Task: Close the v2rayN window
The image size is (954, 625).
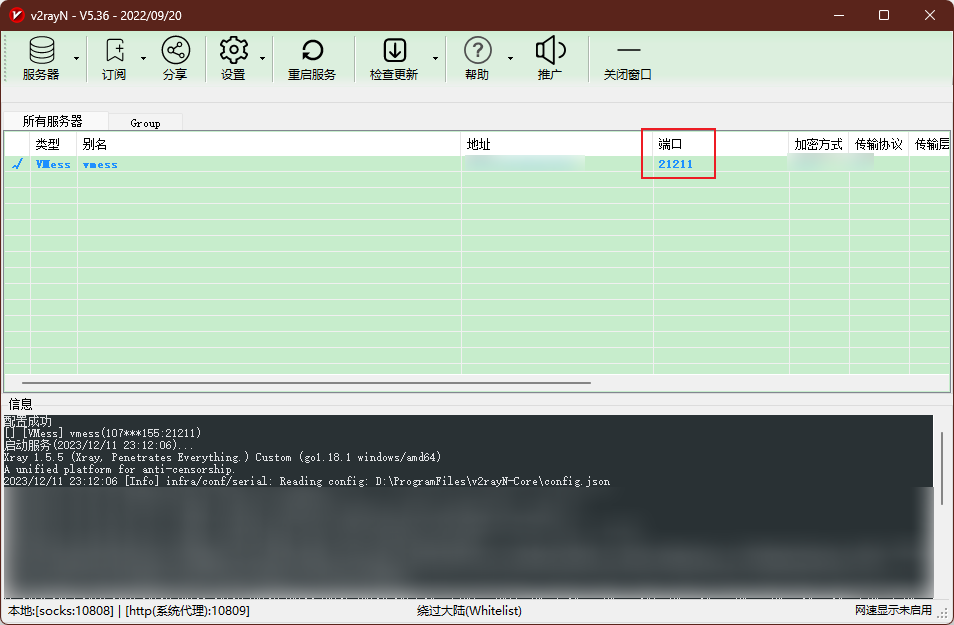Action: tap(930, 15)
